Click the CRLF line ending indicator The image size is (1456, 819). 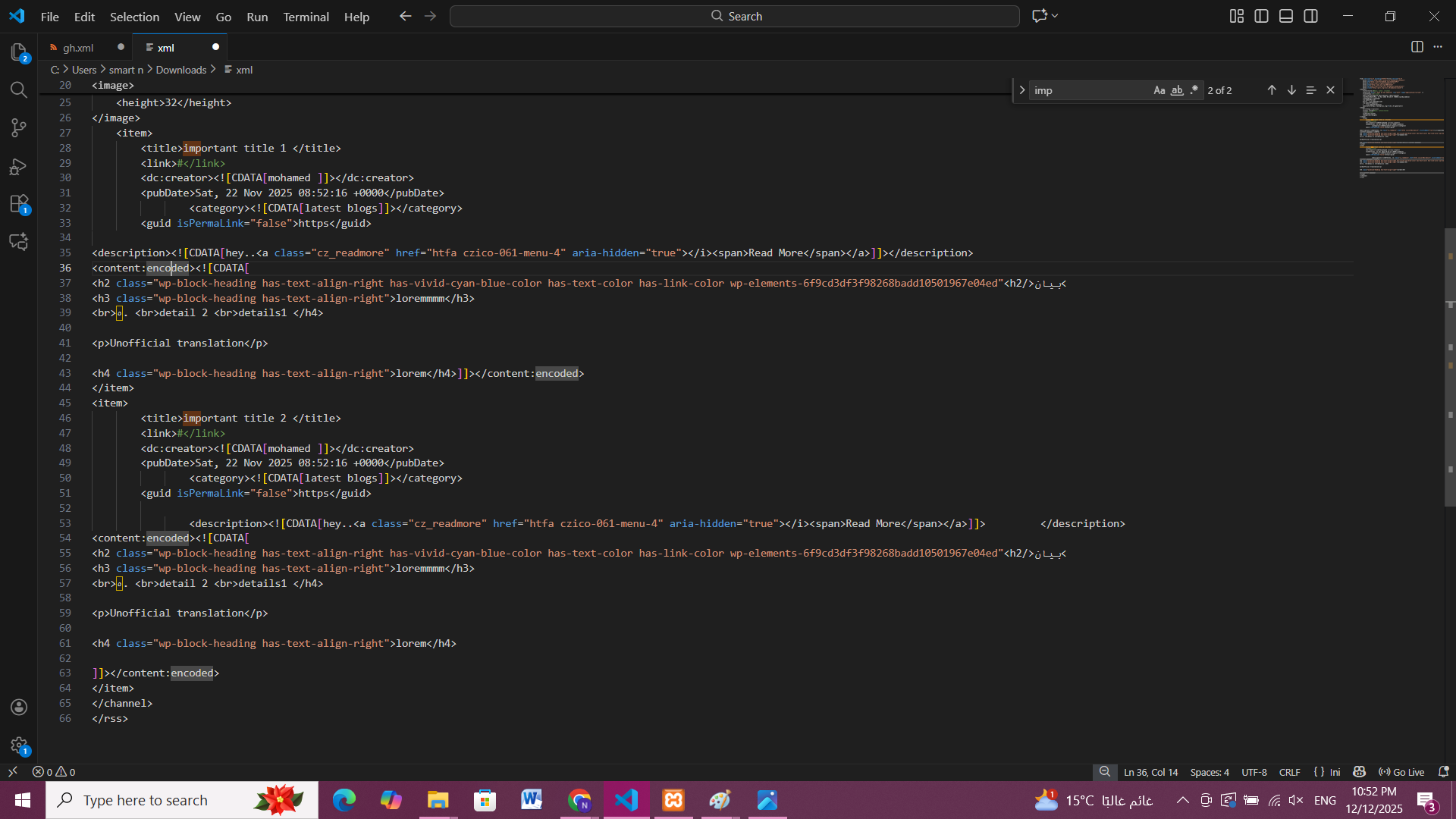(x=1289, y=772)
